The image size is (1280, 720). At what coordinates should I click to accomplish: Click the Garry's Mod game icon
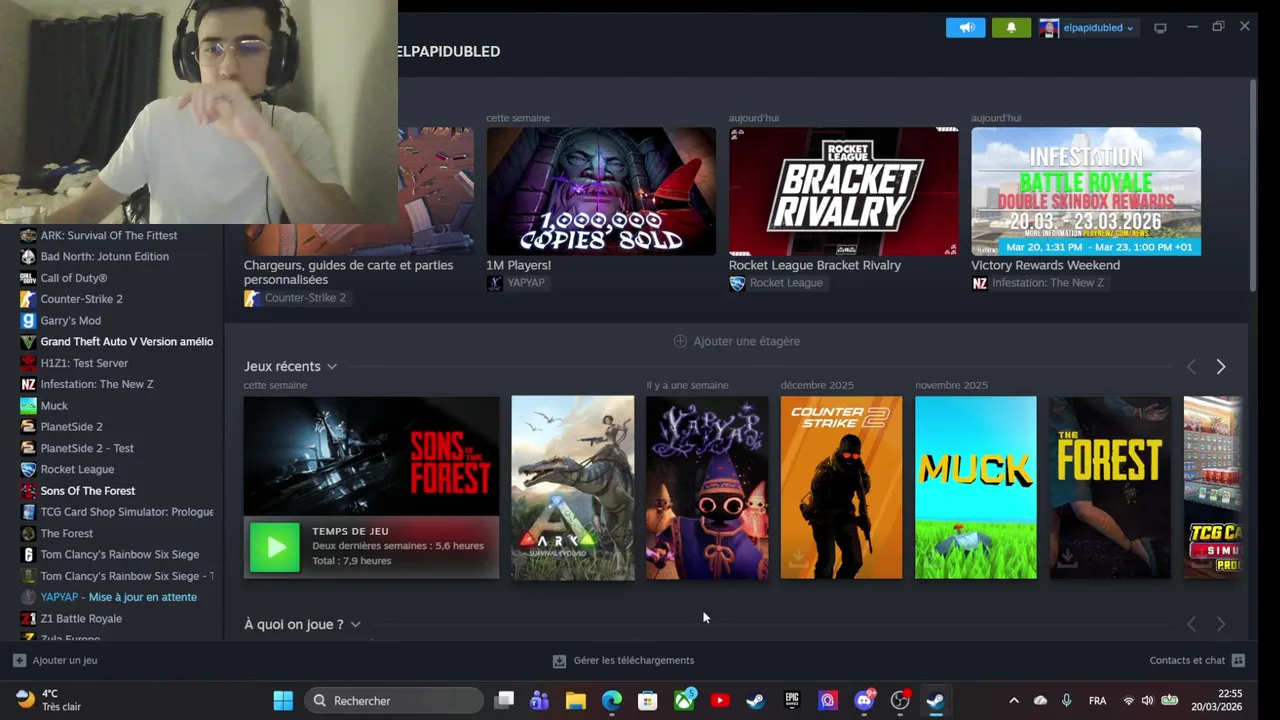click(x=28, y=320)
